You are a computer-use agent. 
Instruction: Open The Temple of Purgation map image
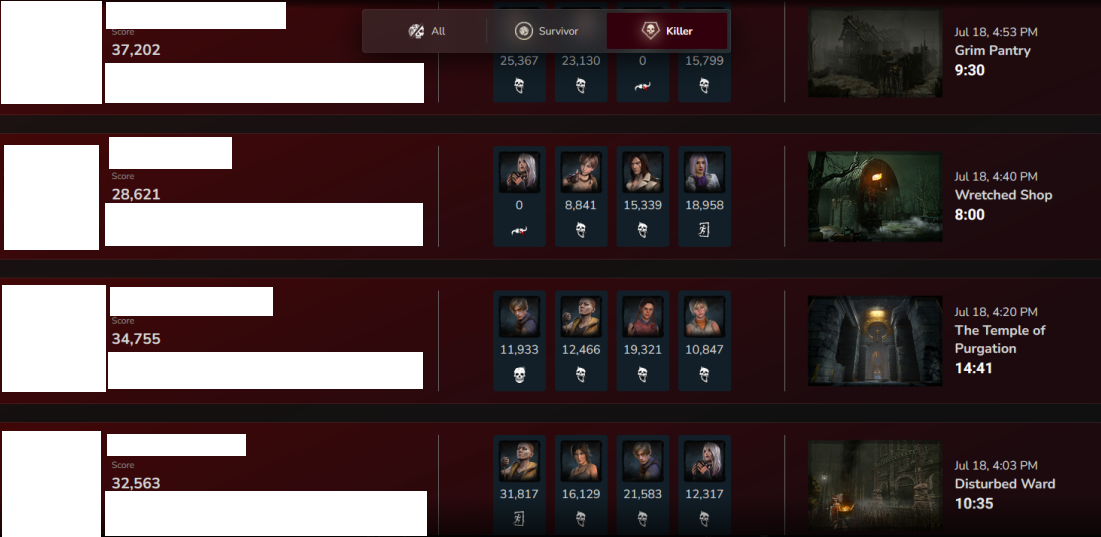click(x=875, y=340)
